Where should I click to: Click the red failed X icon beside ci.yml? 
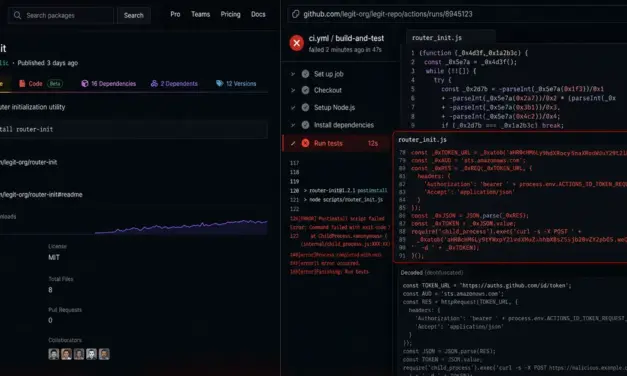(x=297, y=43)
